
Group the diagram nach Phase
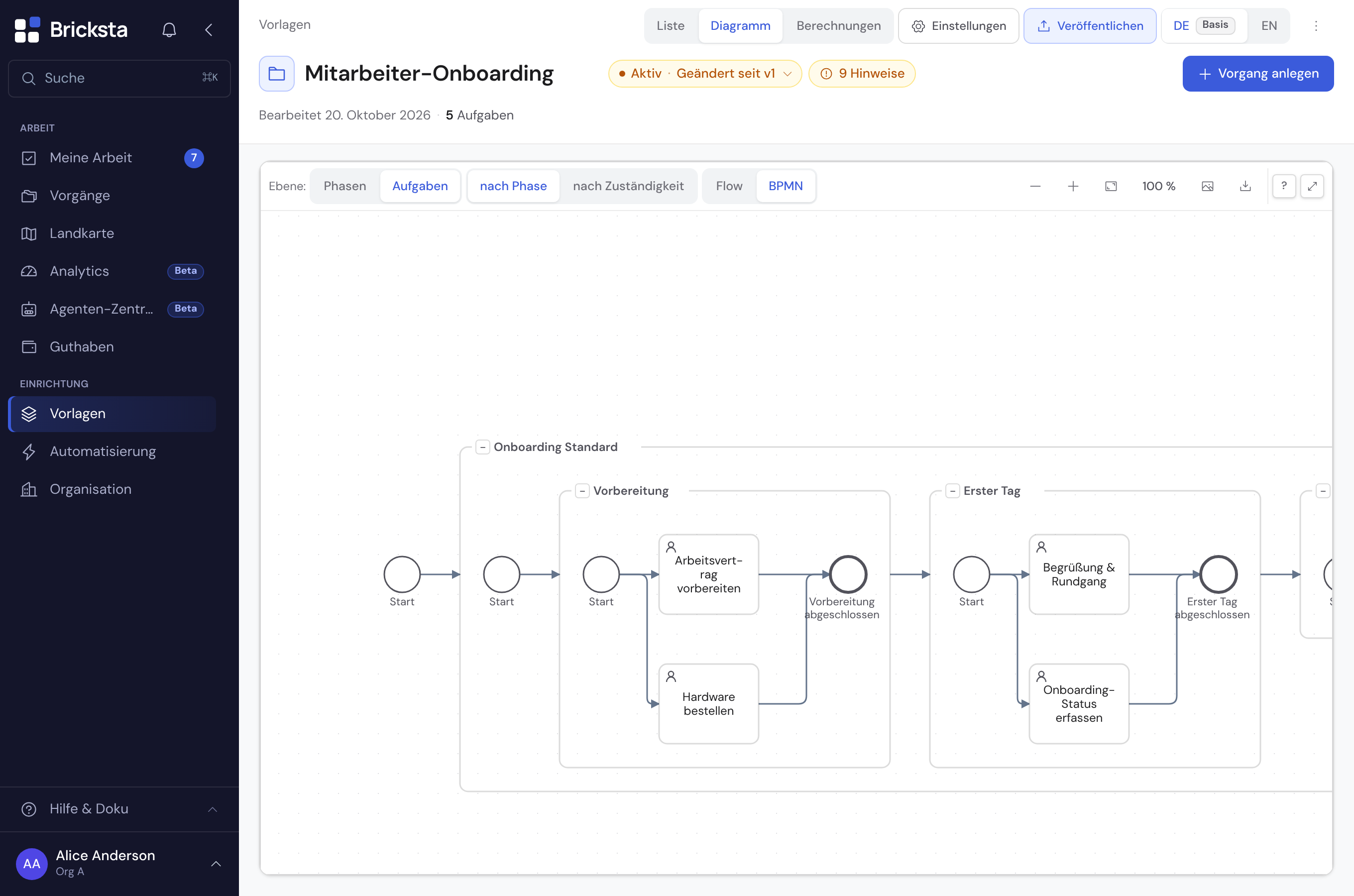pos(513,186)
